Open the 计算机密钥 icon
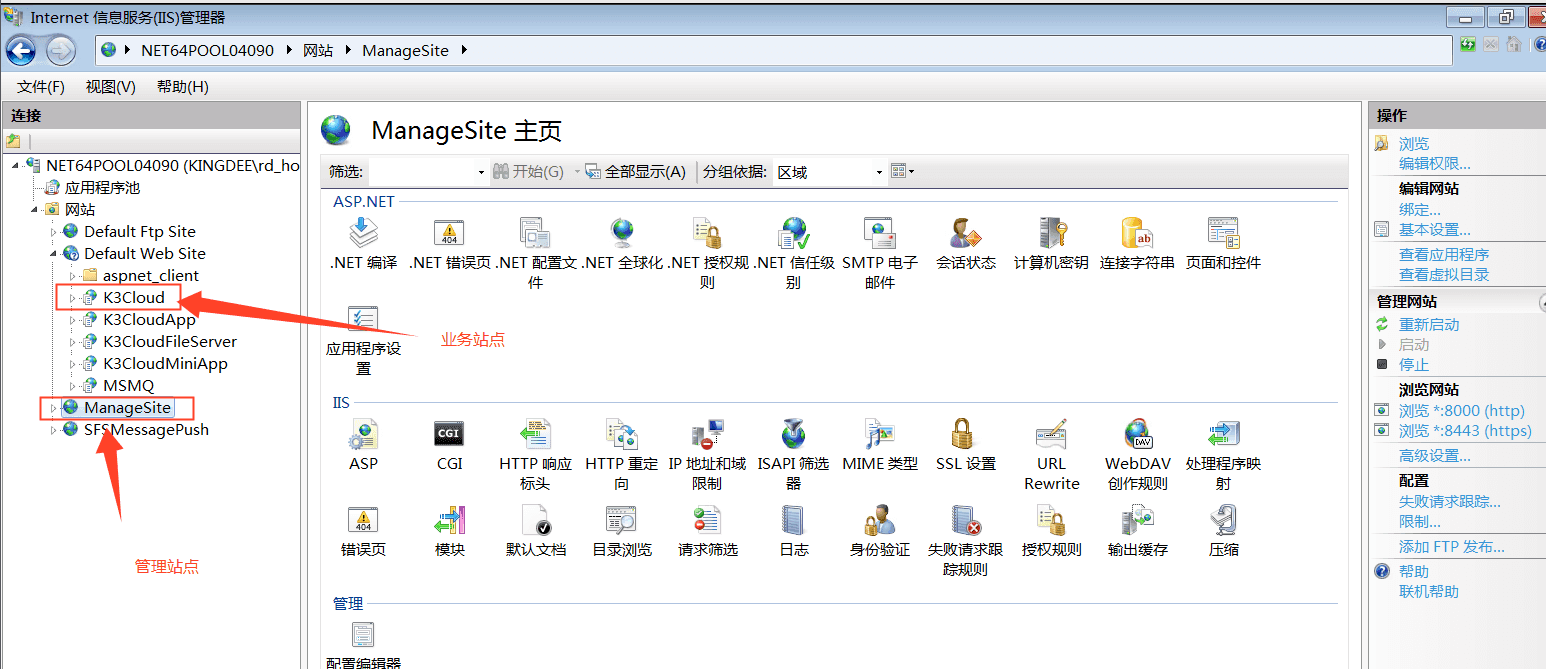The image size is (1546, 669). click(1052, 233)
